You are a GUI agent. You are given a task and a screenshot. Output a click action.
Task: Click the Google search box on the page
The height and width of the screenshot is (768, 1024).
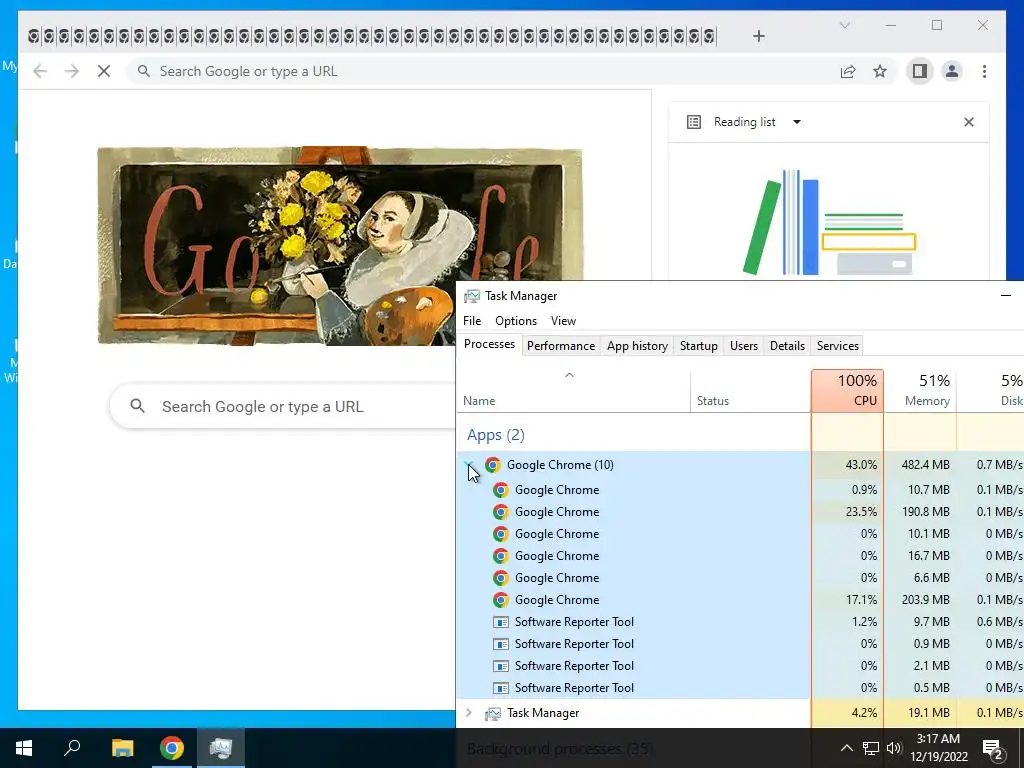[283, 406]
